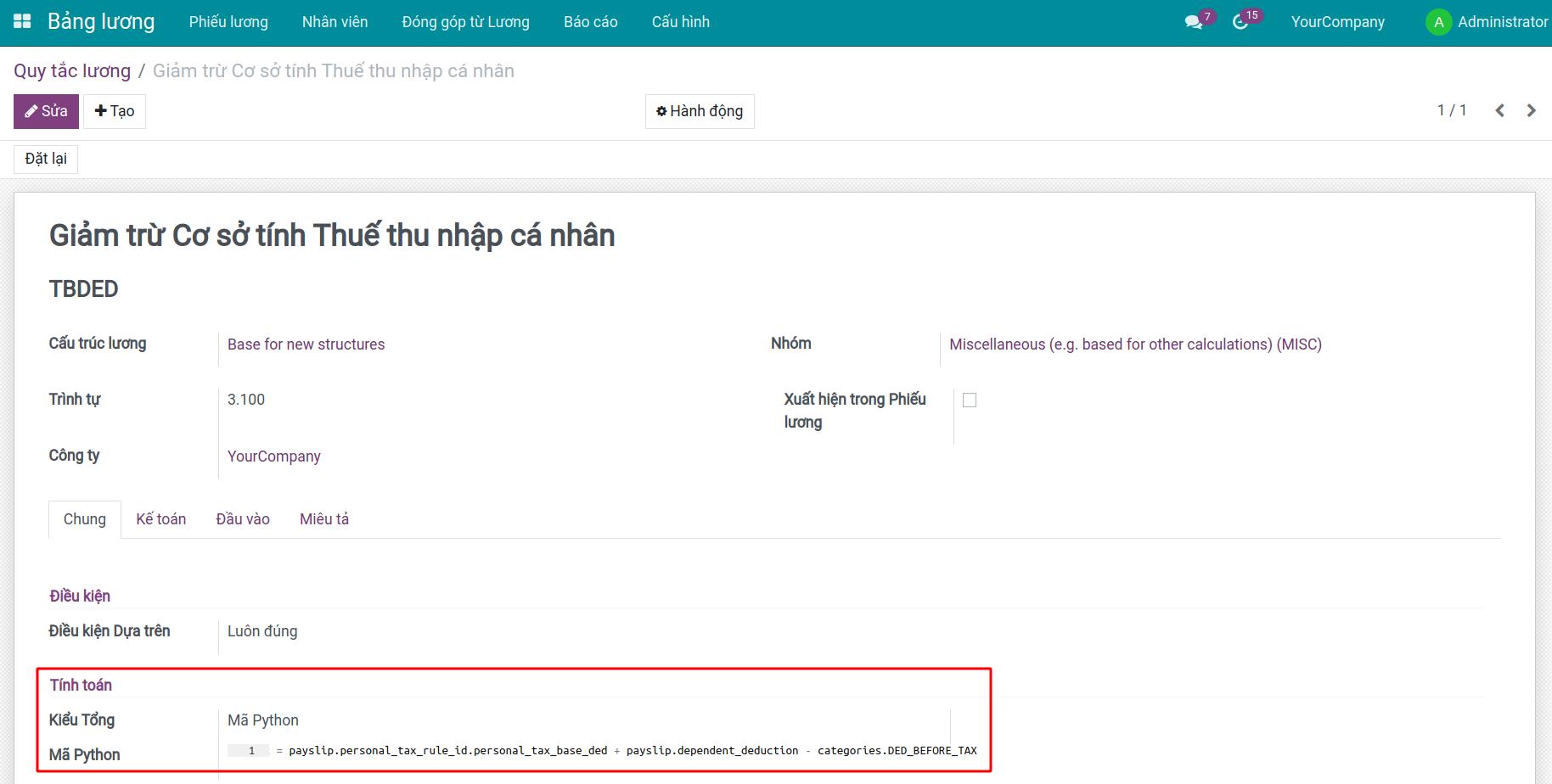
Task: Click the Python code editor line
Action: [x=632, y=751]
